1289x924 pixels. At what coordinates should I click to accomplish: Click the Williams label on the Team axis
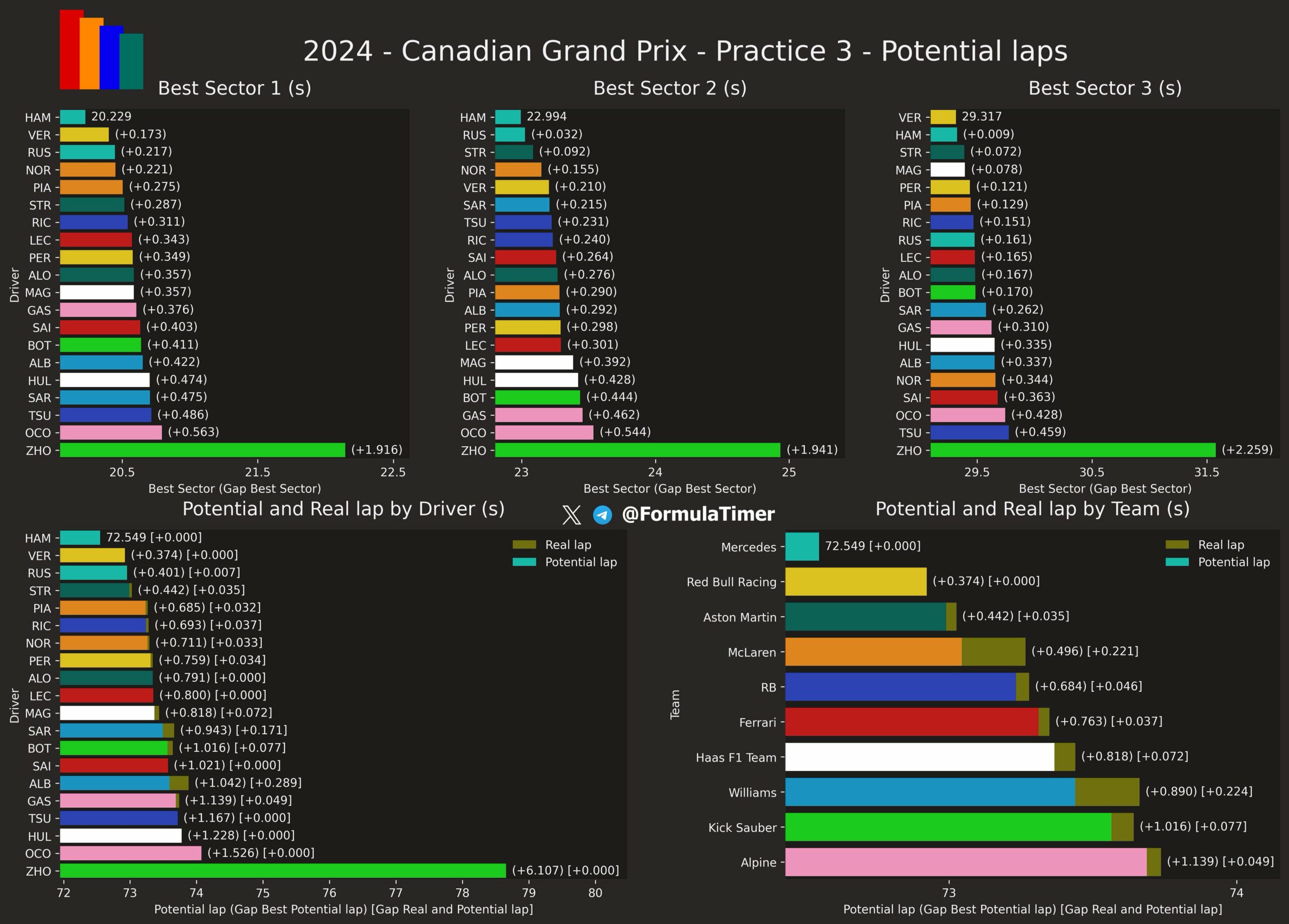(752, 792)
